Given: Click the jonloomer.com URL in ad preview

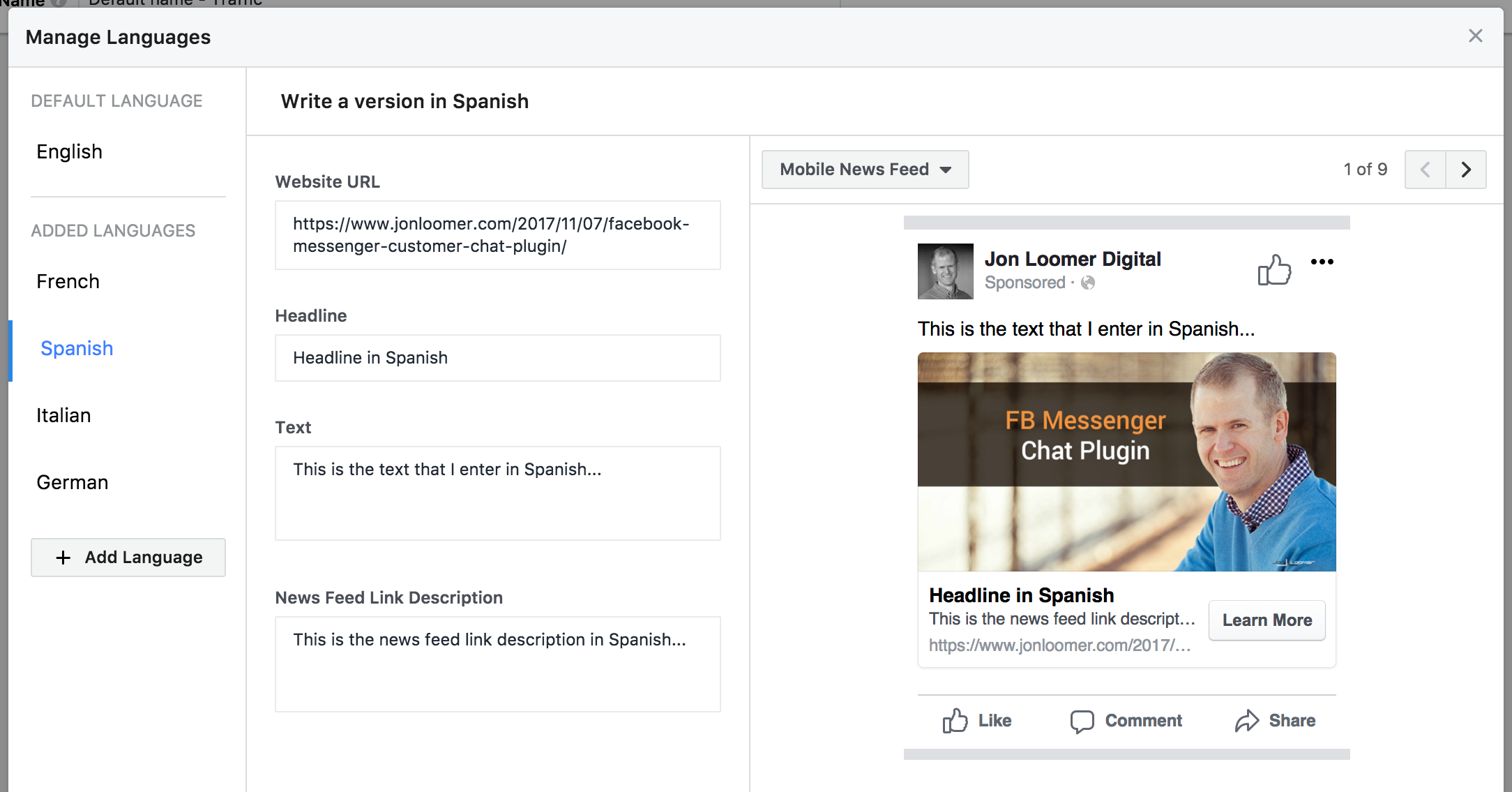Looking at the screenshot, I should click(x=1059, y=645).
